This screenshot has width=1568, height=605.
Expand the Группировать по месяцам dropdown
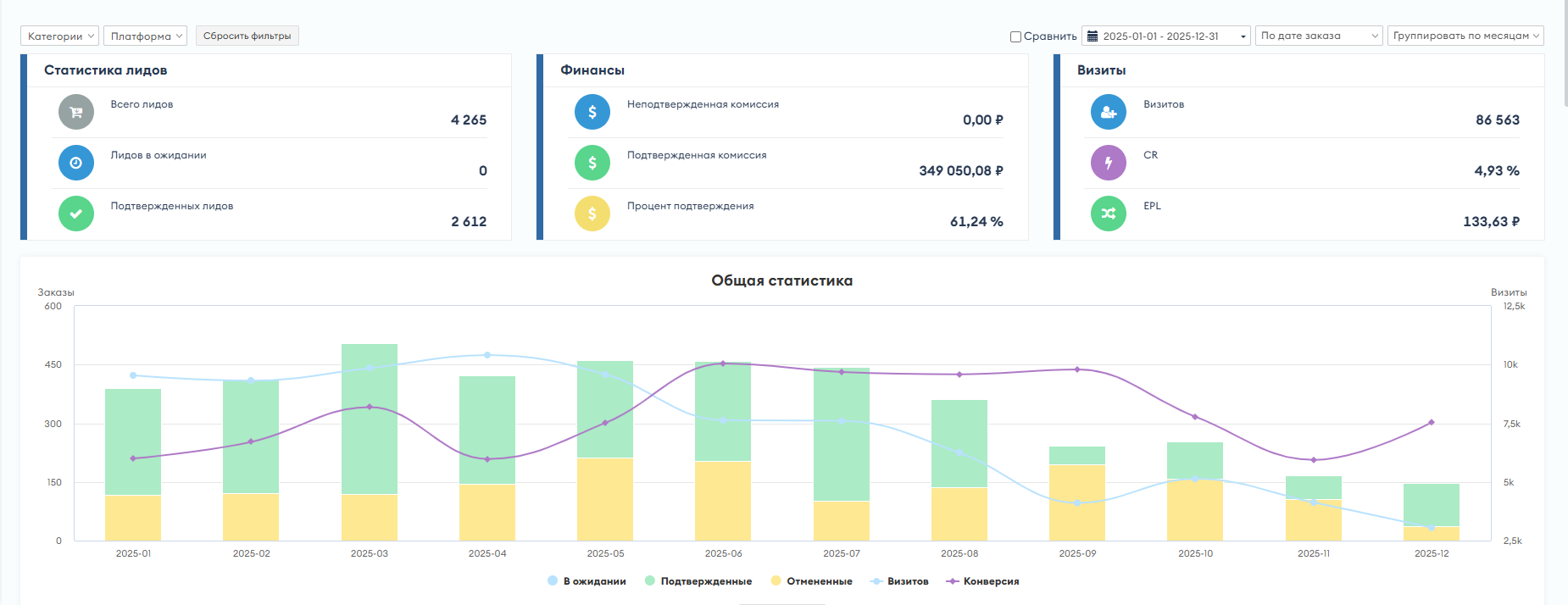pyautogui.click(x=1465, y=36)
